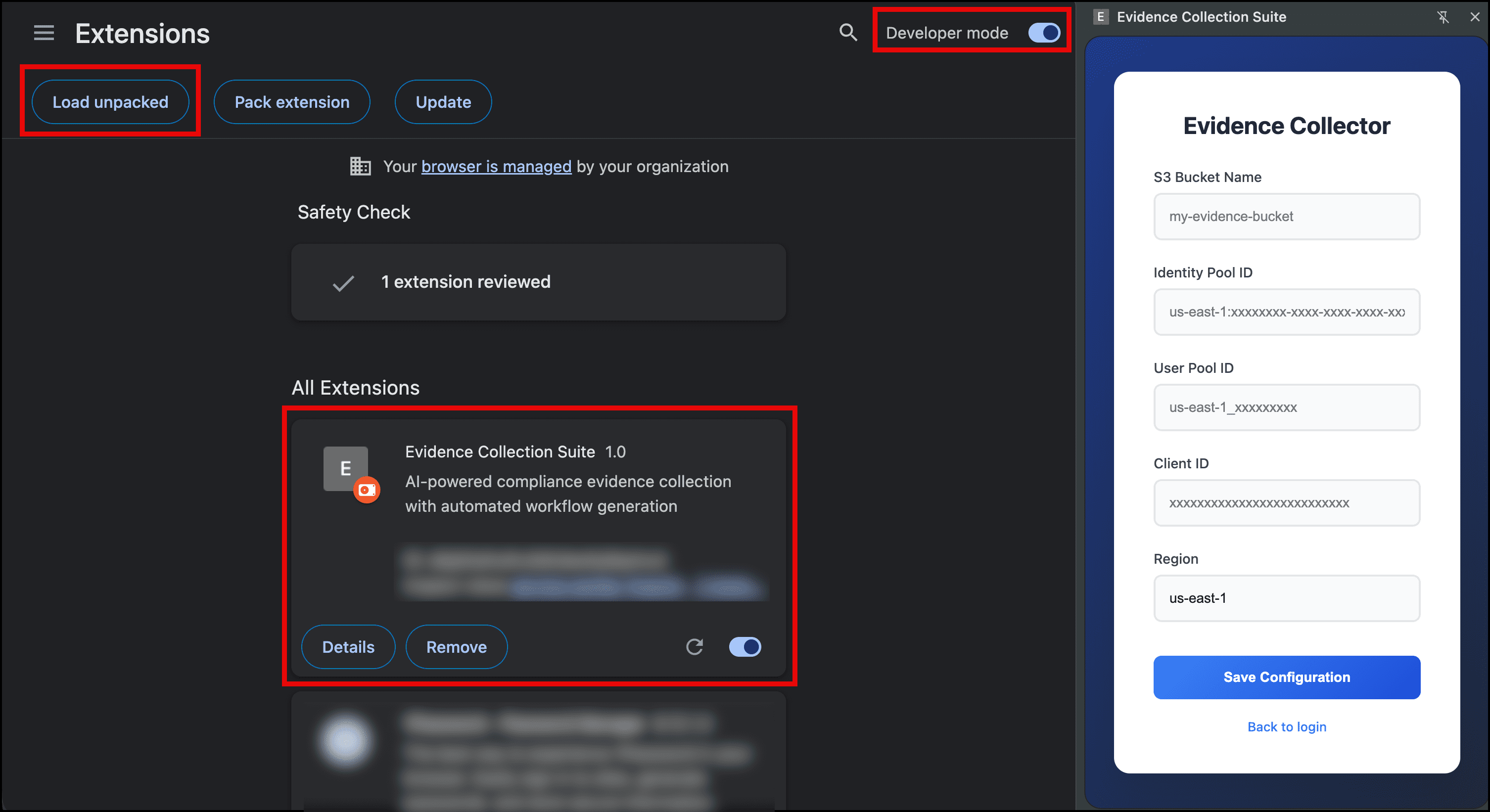Click the organization building icon
Viewport: 1490px width, 812px height.
click(x=359, y=167)
